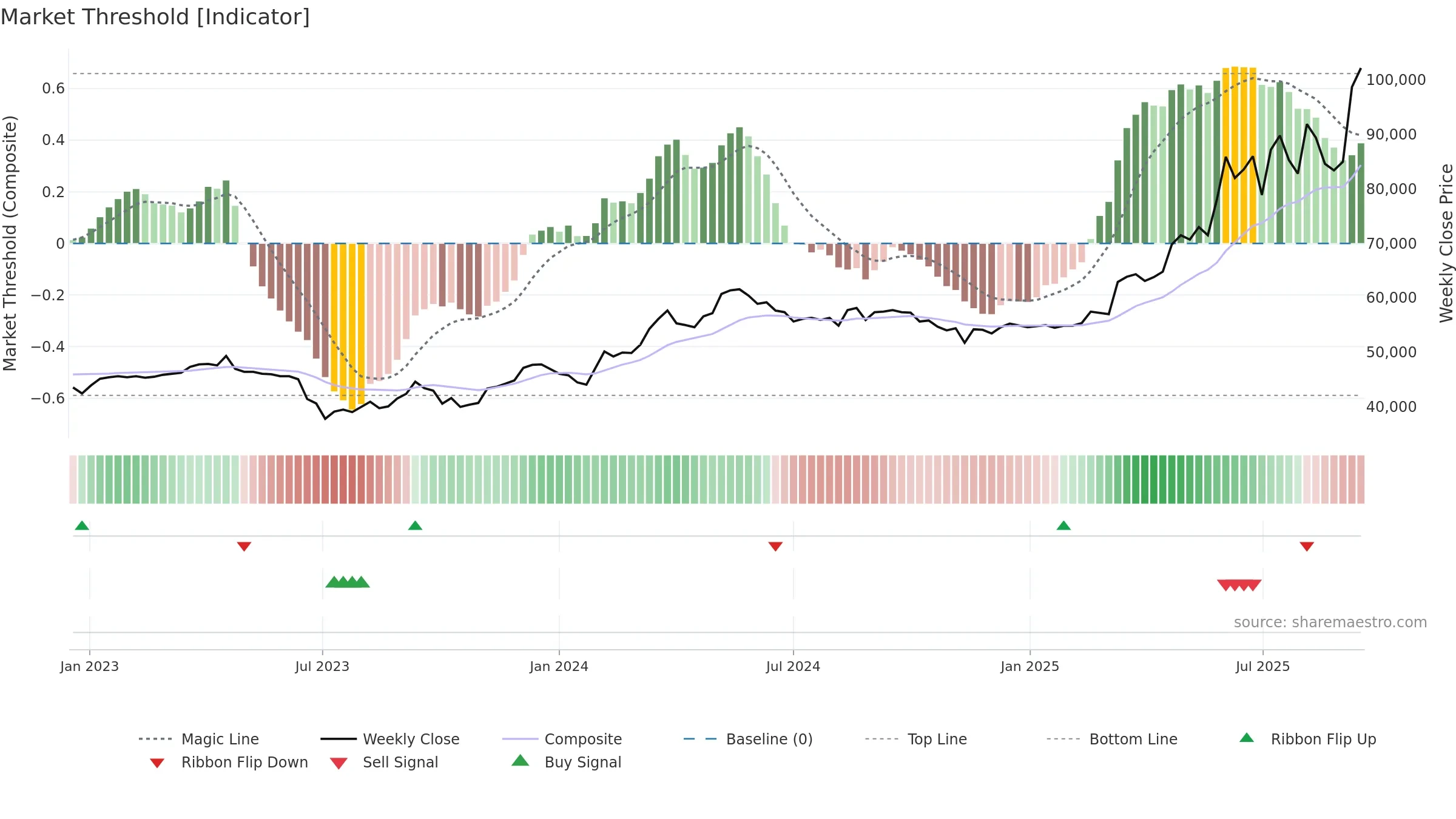Click the last black weekly close point above 100,000
1456x819 pixels.
[x=1361, y=69]
